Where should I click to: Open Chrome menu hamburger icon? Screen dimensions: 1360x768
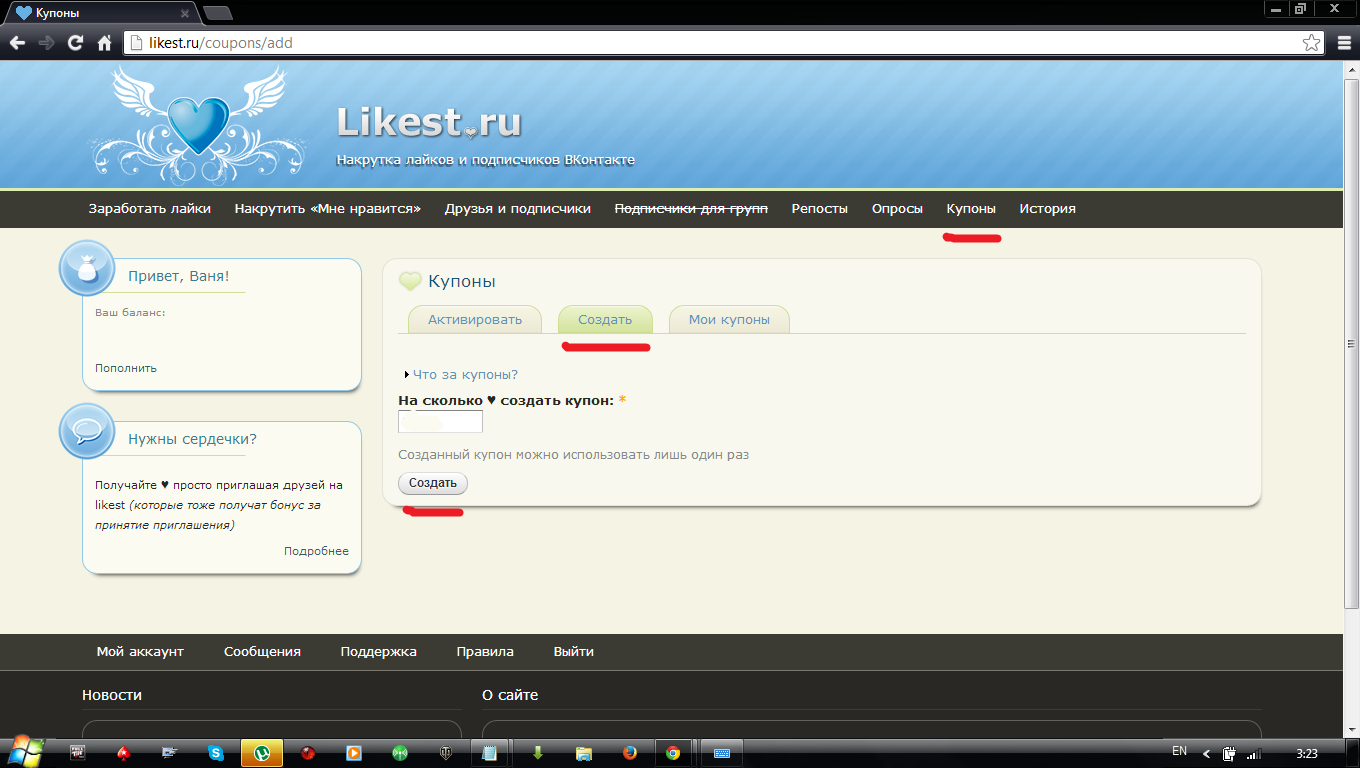(1343, 43)
